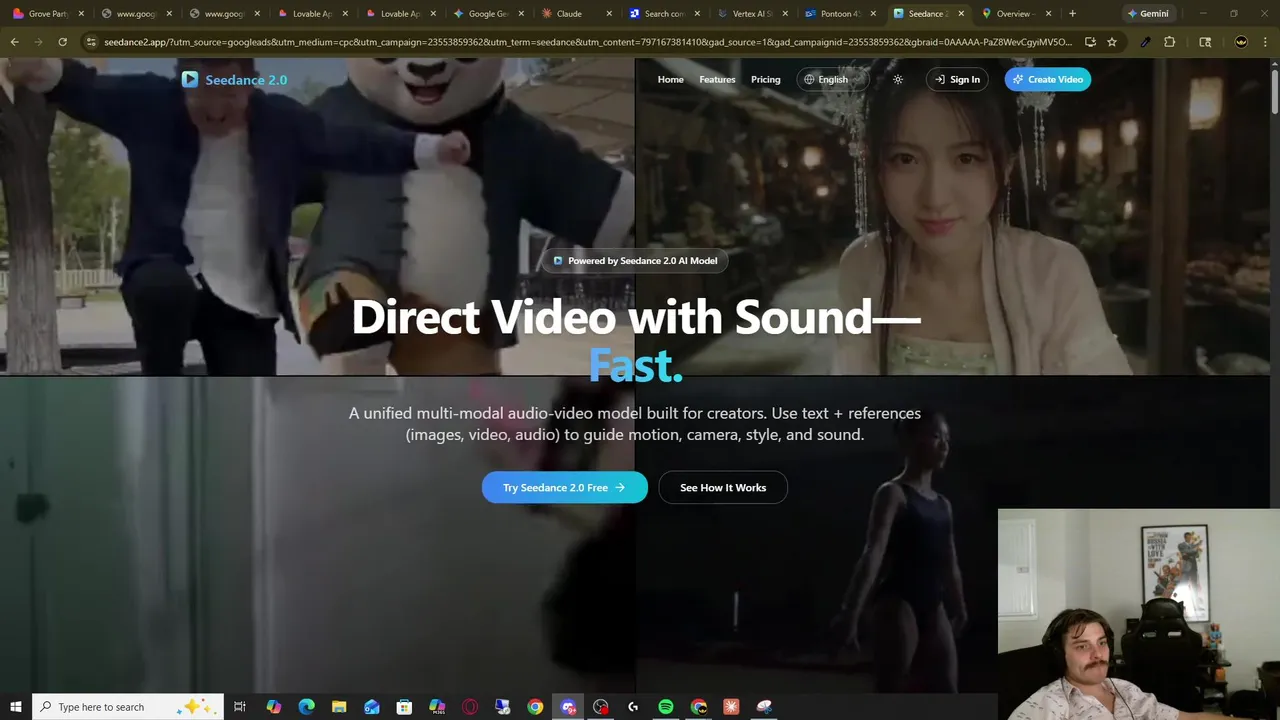The width and height of the screenshot is (1280, 720).
Task: Click the Sign In button
Action: coord(957,80)
